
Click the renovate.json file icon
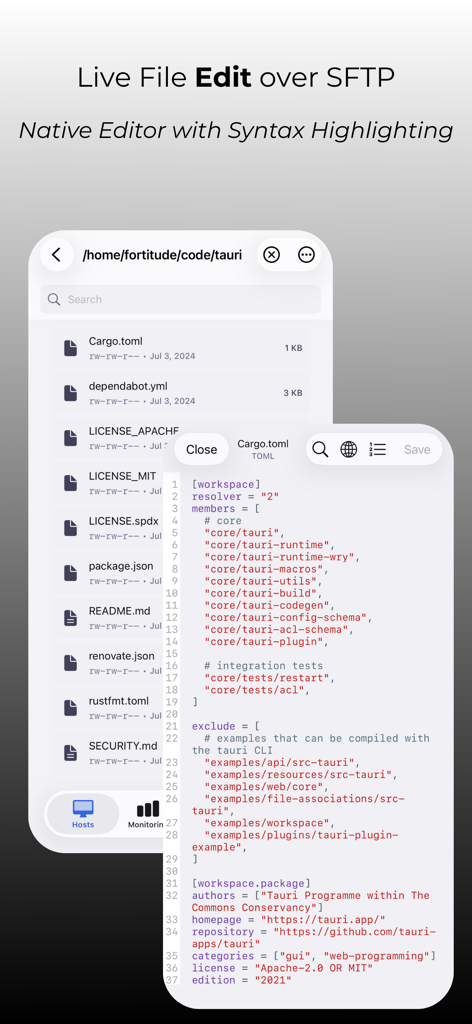[x=71, y=664]
